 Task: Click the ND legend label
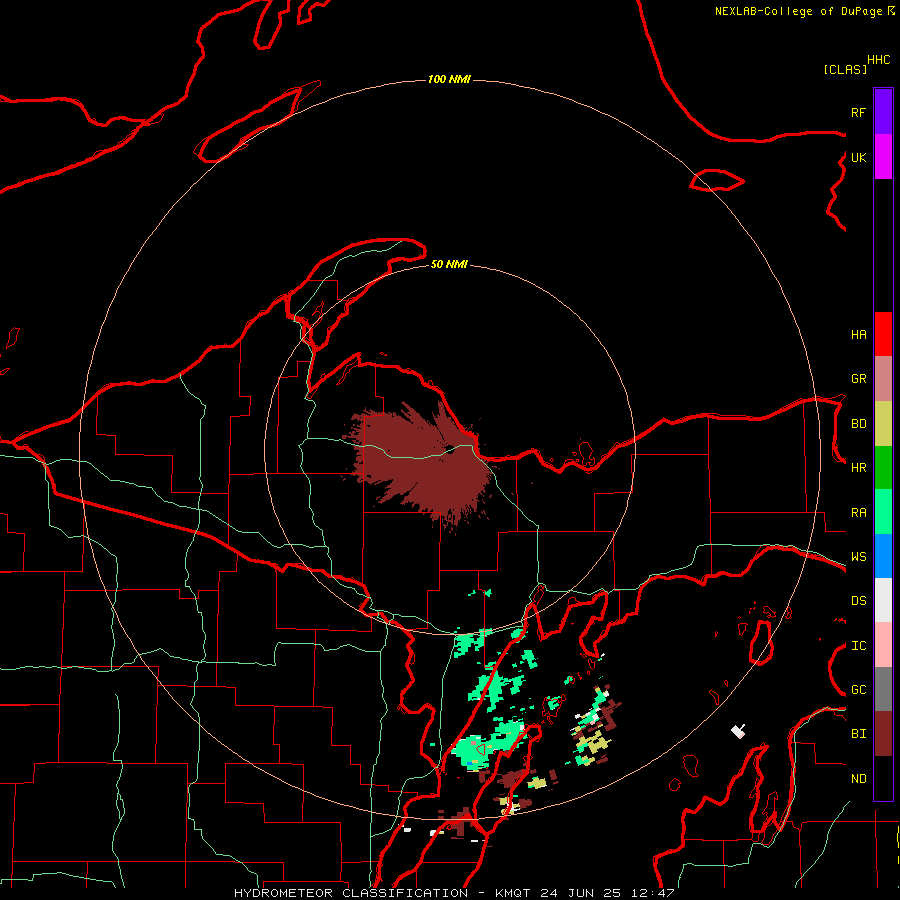click(858, 779)
